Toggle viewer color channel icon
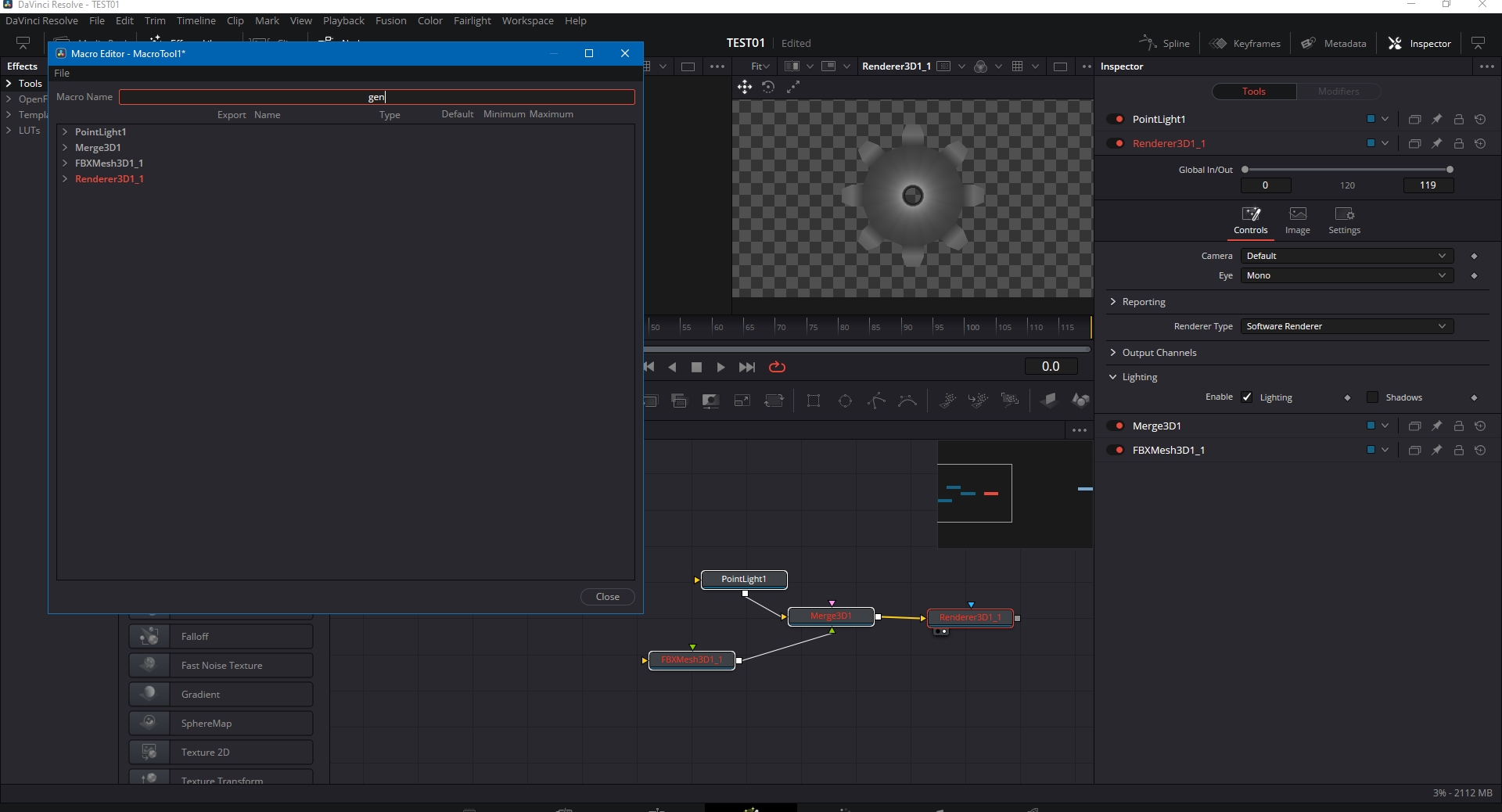The image size is (1502, 812). pos(981,66)
